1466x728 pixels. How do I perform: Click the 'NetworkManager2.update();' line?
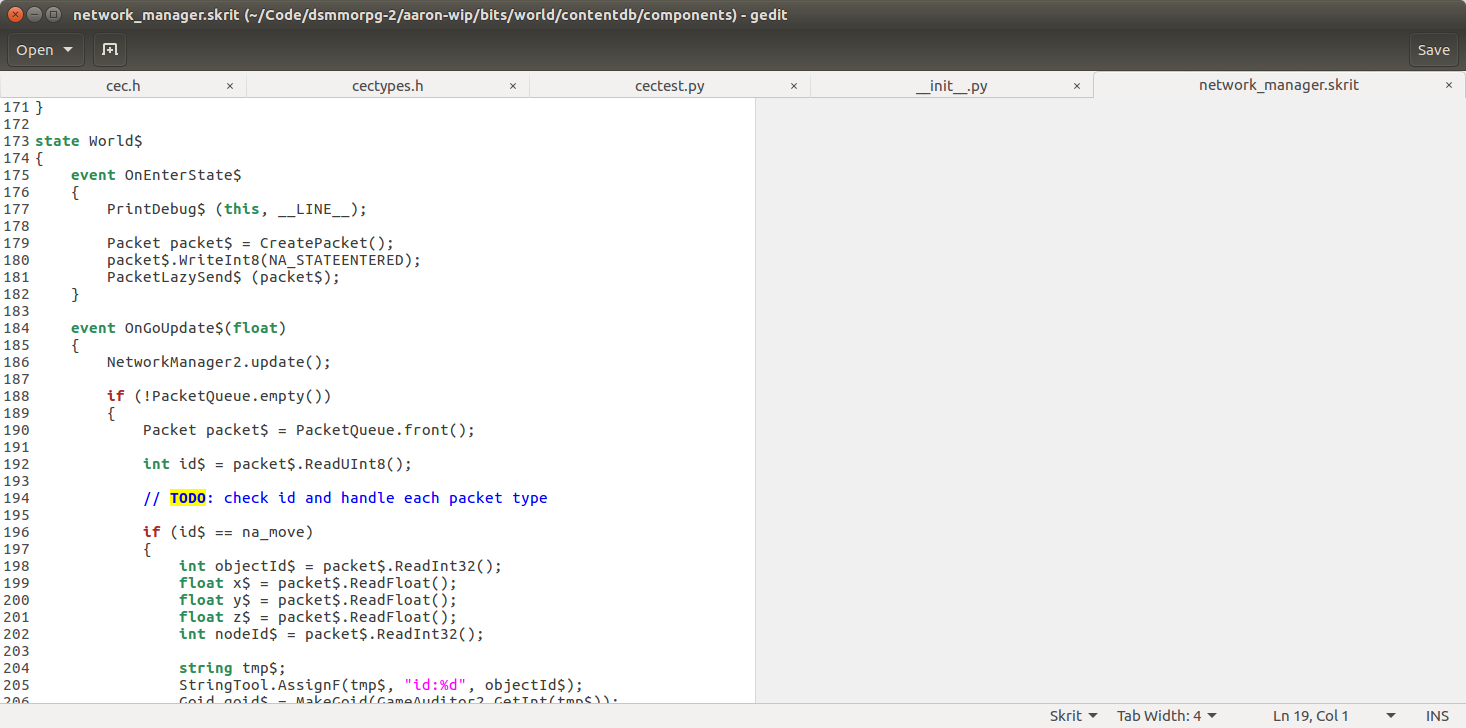coord(219,362)
